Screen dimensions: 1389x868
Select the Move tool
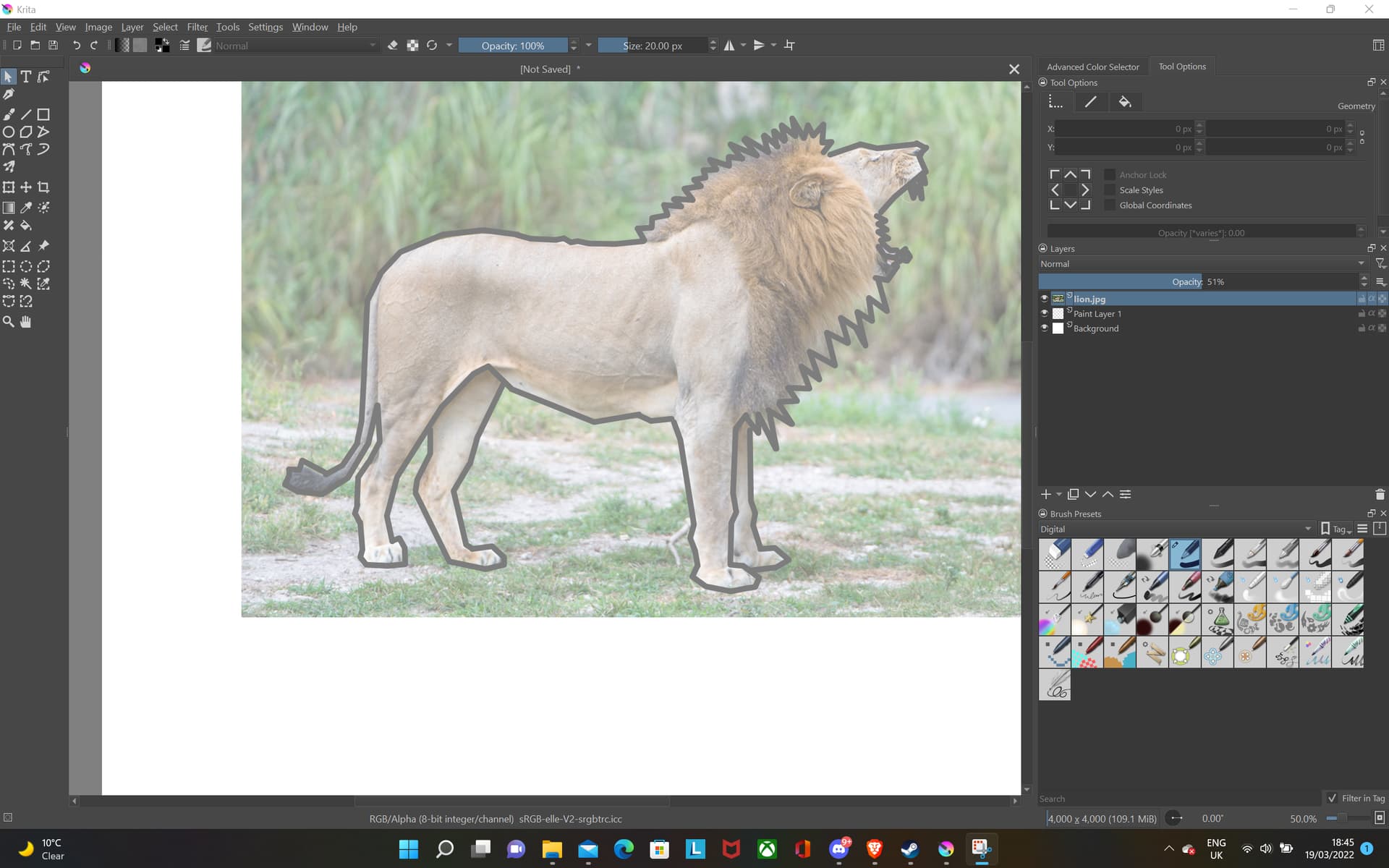[x=26, y=187]
